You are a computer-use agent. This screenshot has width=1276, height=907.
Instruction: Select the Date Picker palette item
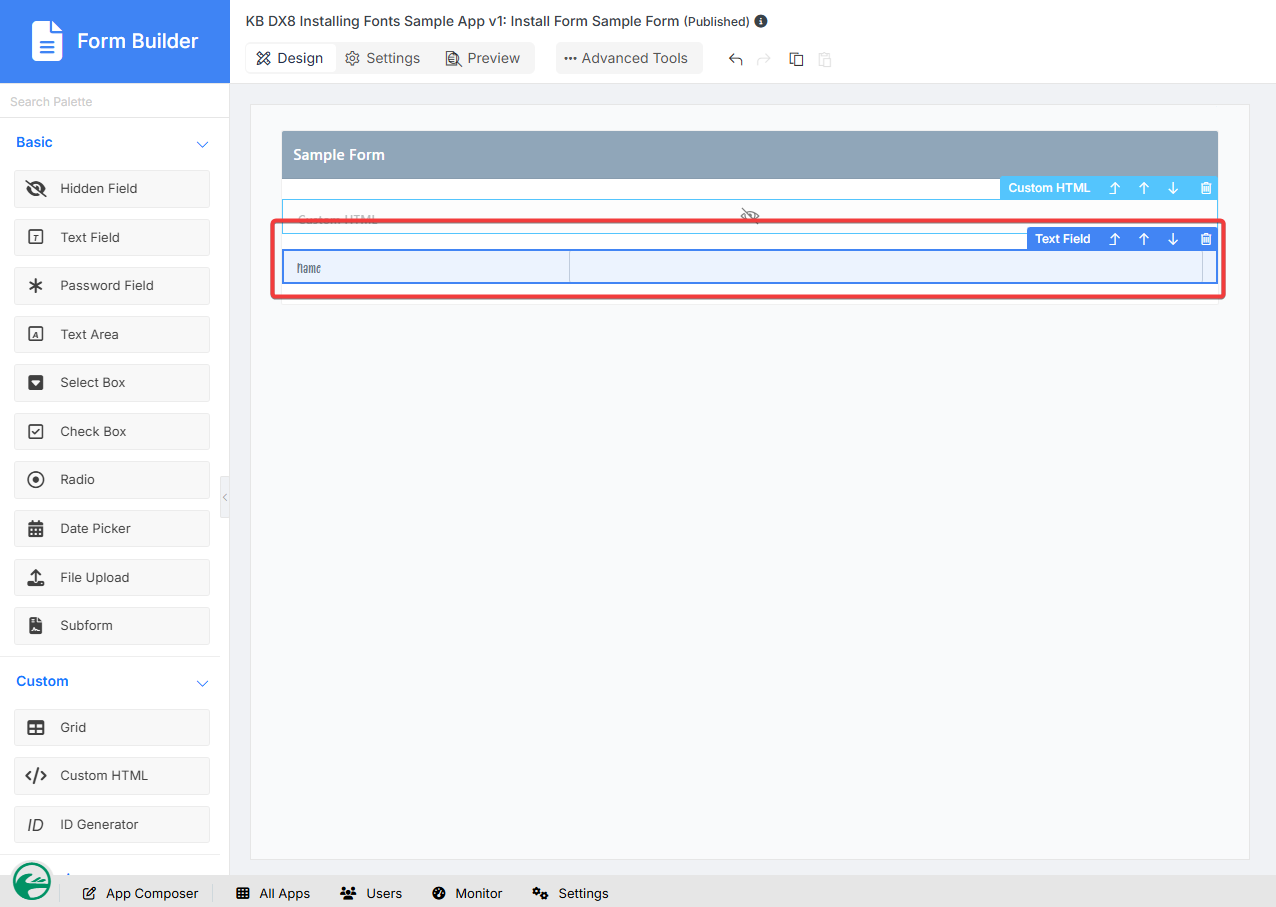[112, 528]
